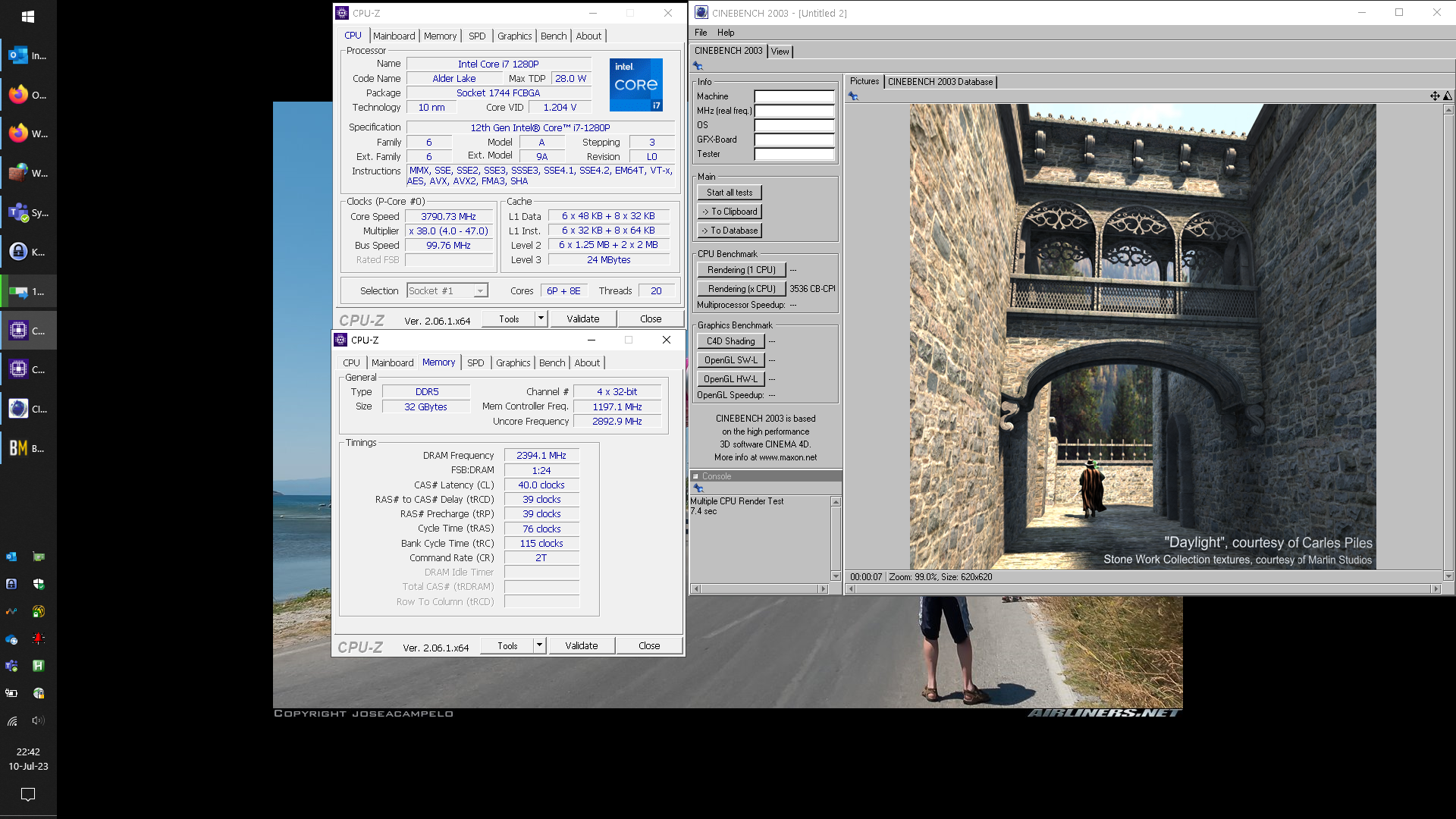
Task: Run OpenGL HW-L benchmark
Action: [730, 379]
